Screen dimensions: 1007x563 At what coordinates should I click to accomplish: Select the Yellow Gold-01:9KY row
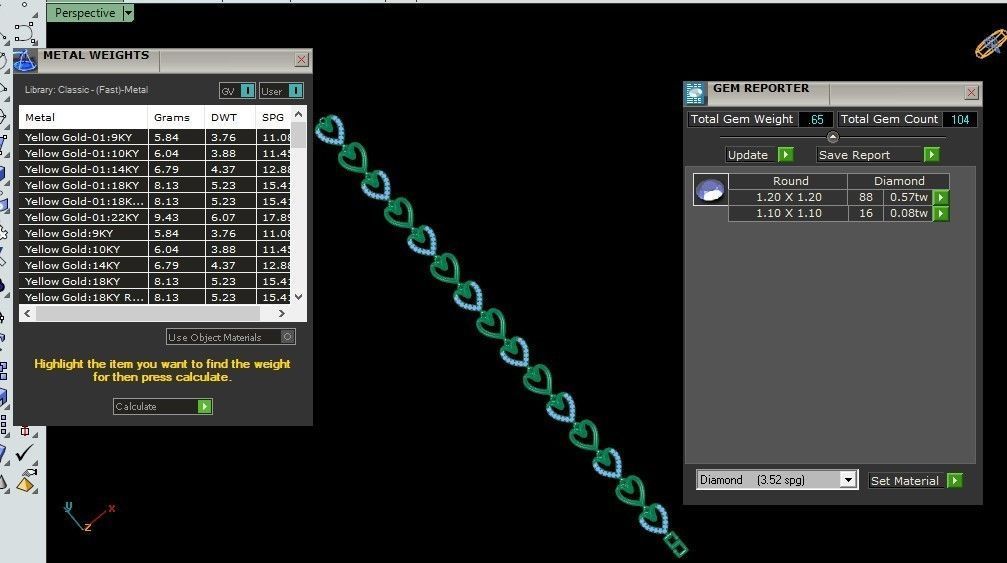pos(155,137)
